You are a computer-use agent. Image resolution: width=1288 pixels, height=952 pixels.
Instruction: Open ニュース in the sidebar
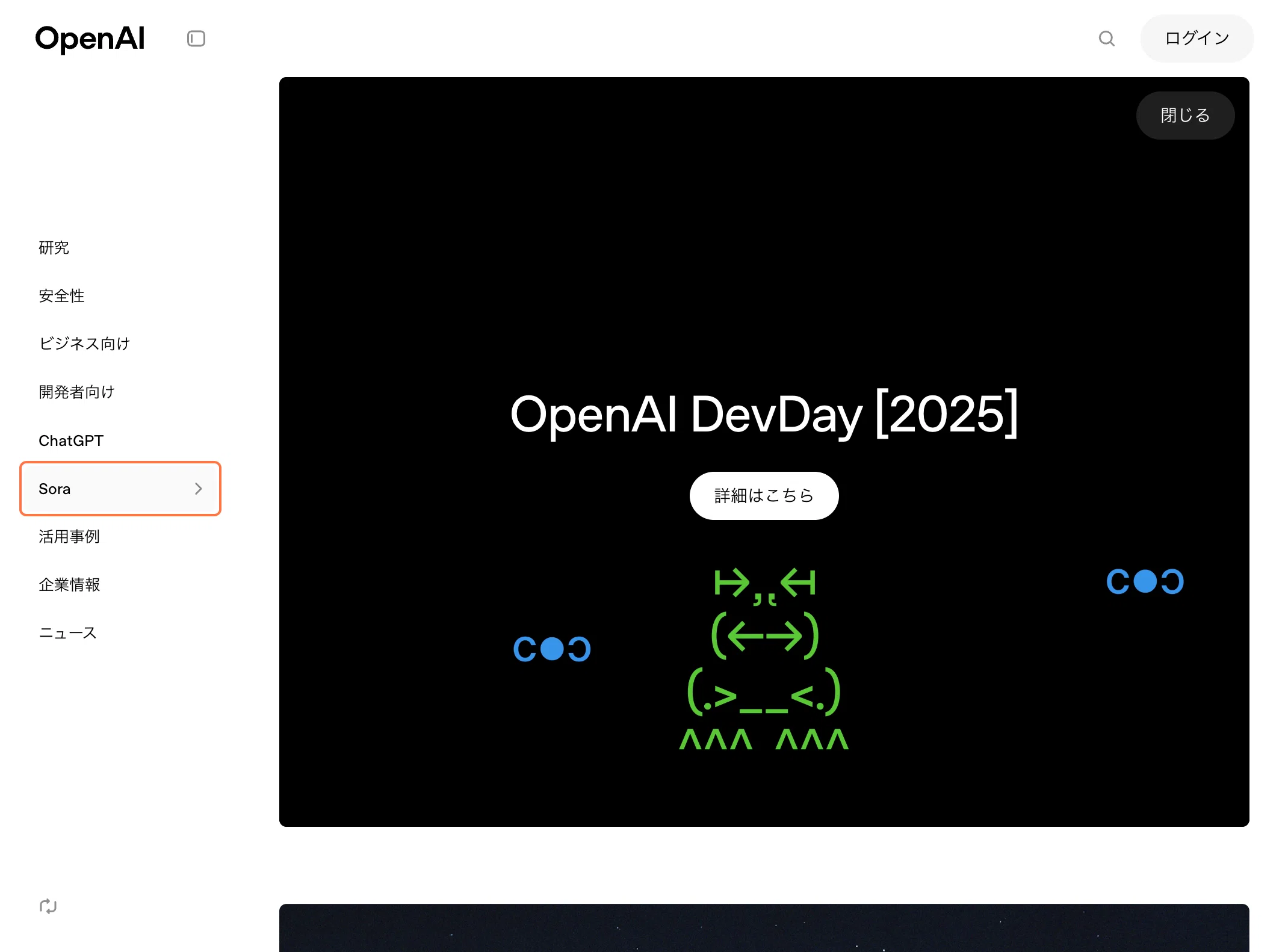click(x=67, y=632)
